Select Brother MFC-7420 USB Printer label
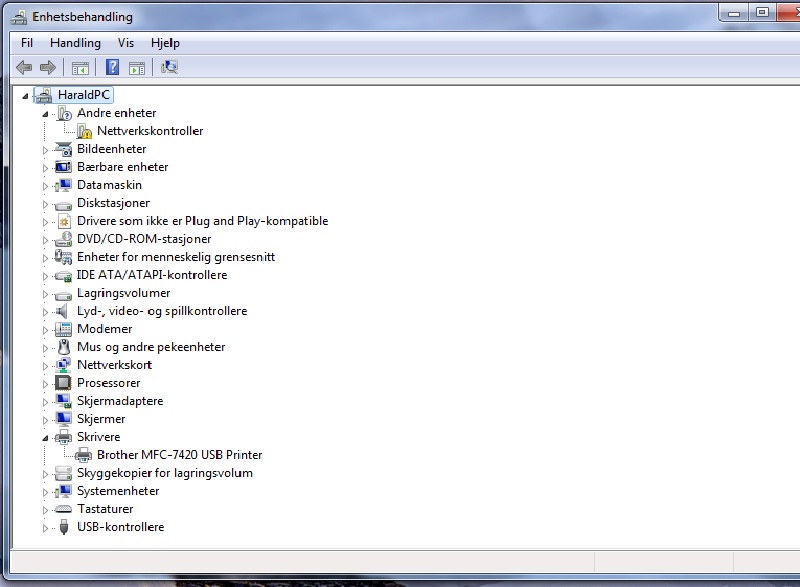 tap(180, 455)
